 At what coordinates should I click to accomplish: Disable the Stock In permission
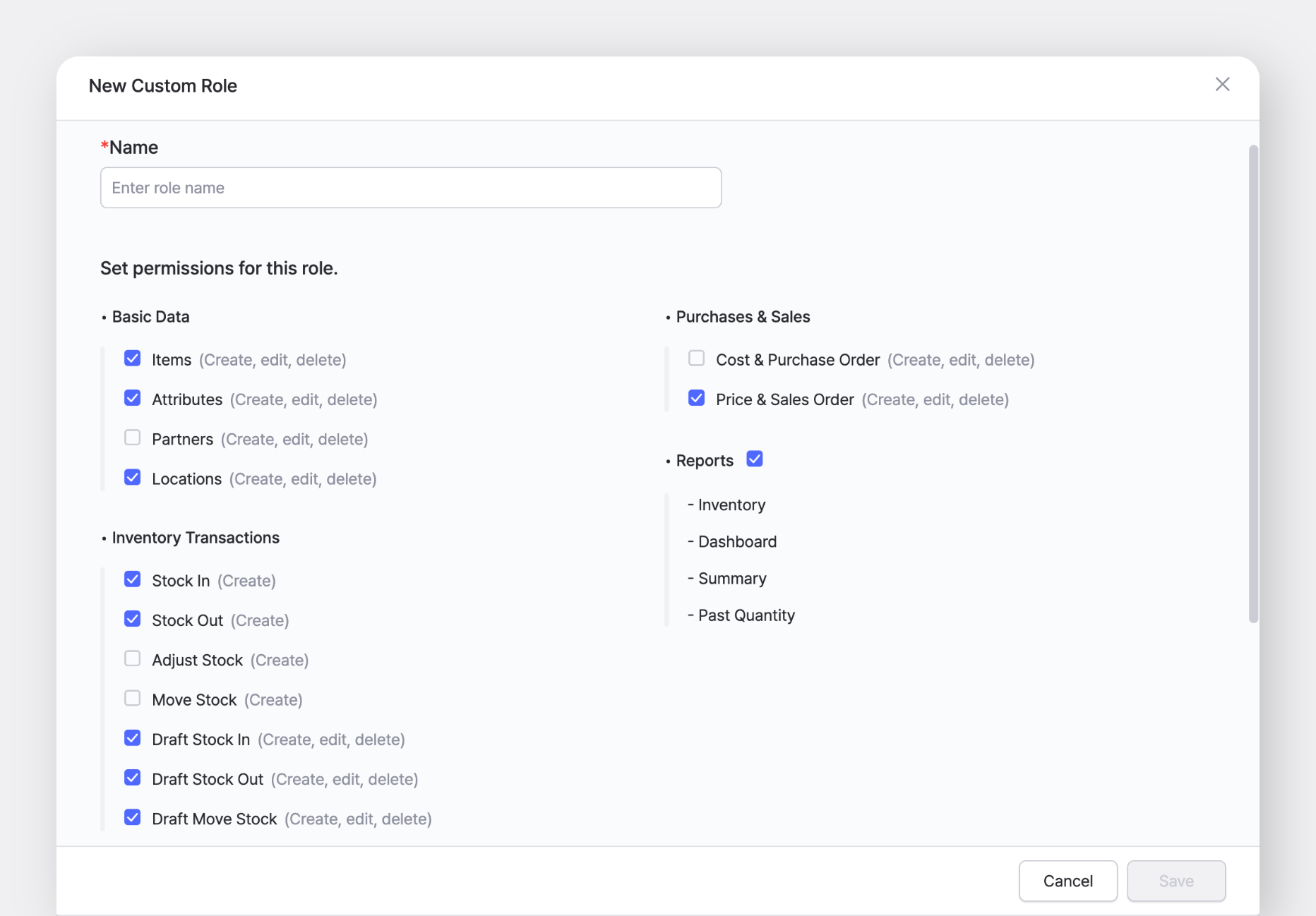[132, 579]
